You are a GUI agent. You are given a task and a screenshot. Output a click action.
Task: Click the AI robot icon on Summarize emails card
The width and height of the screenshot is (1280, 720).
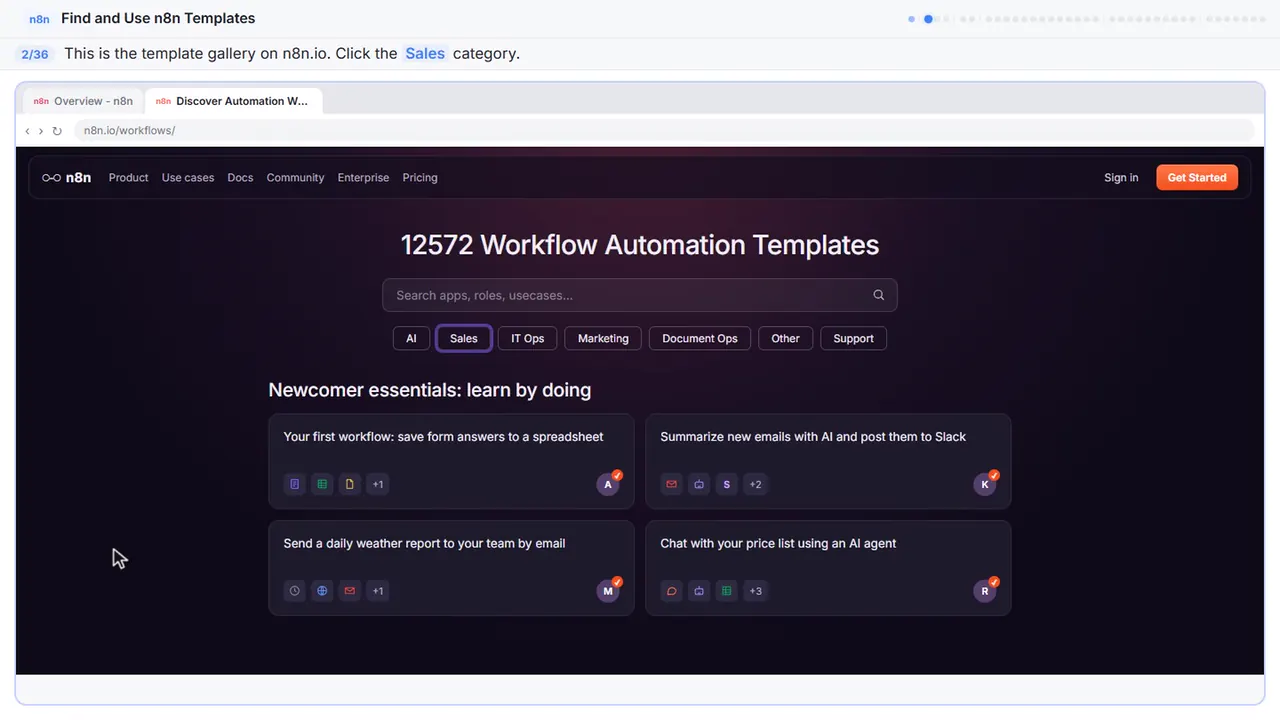tap(699, 484)
